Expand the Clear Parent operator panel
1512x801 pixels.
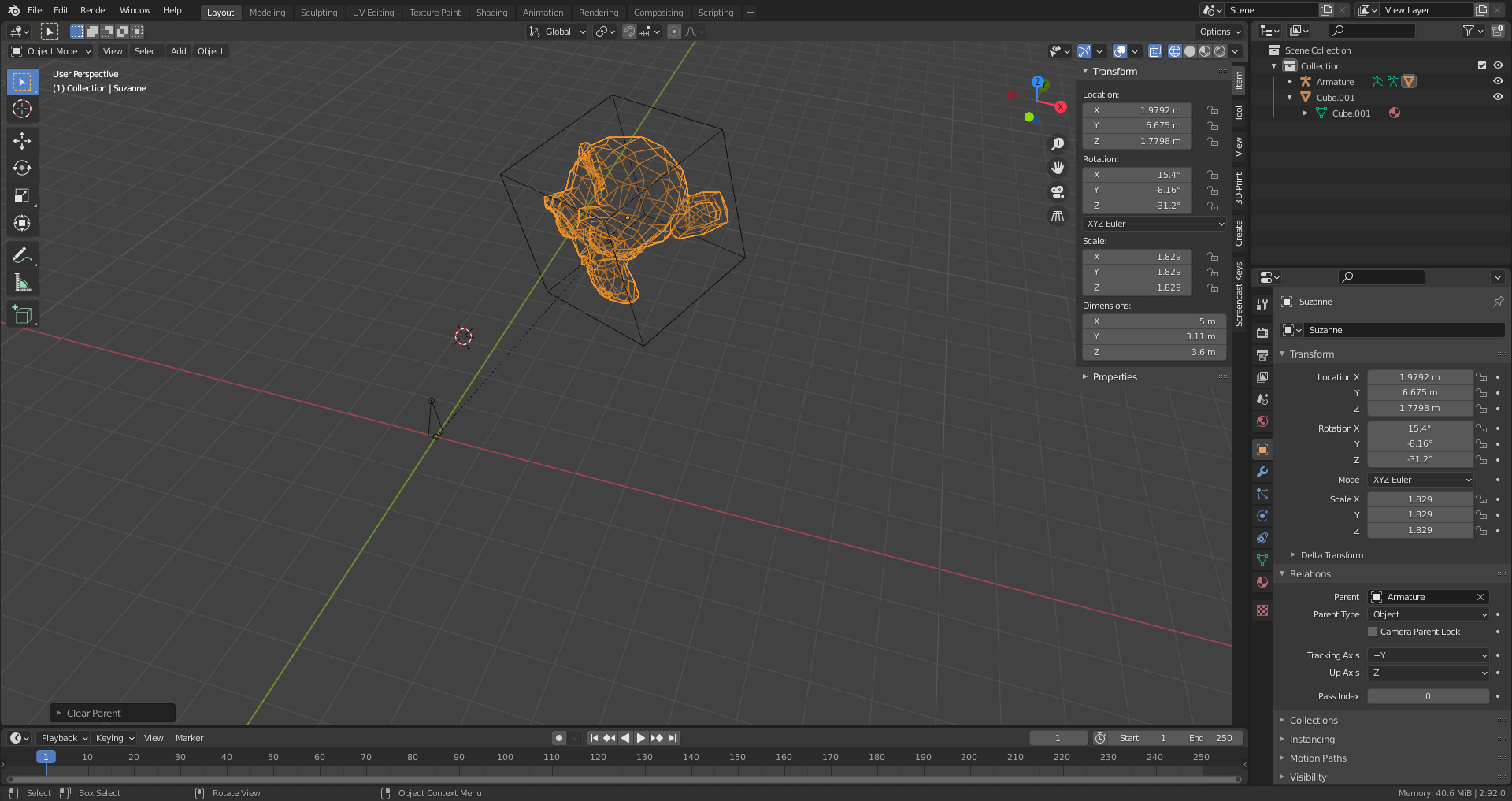click(113, 714)
